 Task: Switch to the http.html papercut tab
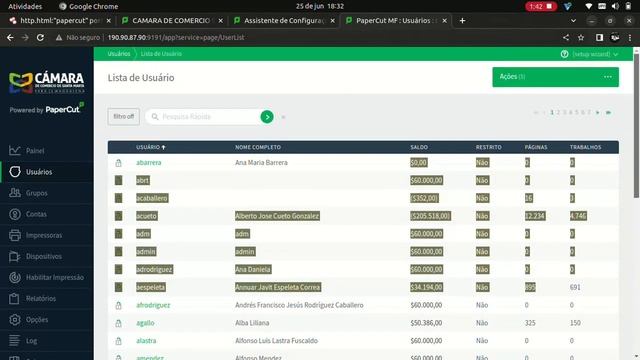(x=60, y=20)
